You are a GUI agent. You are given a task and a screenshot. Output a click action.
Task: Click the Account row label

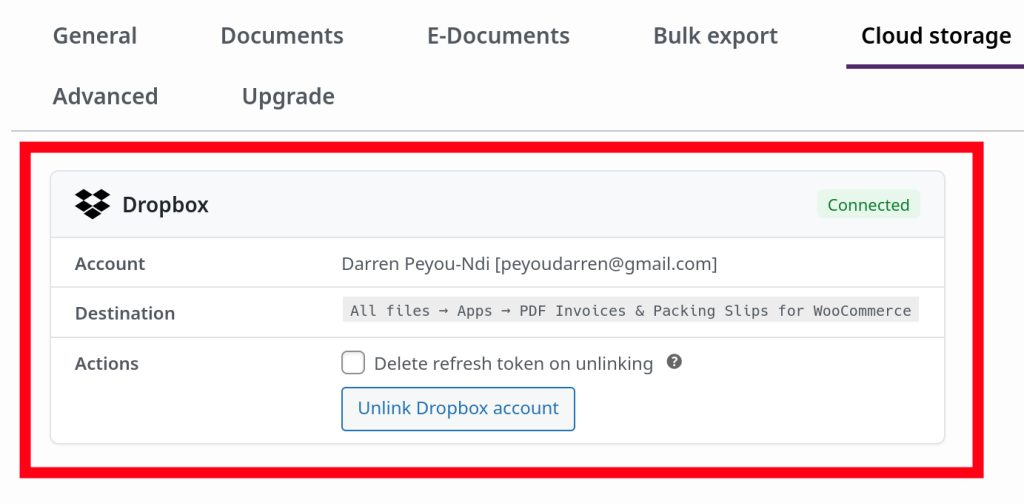point(110,264)
